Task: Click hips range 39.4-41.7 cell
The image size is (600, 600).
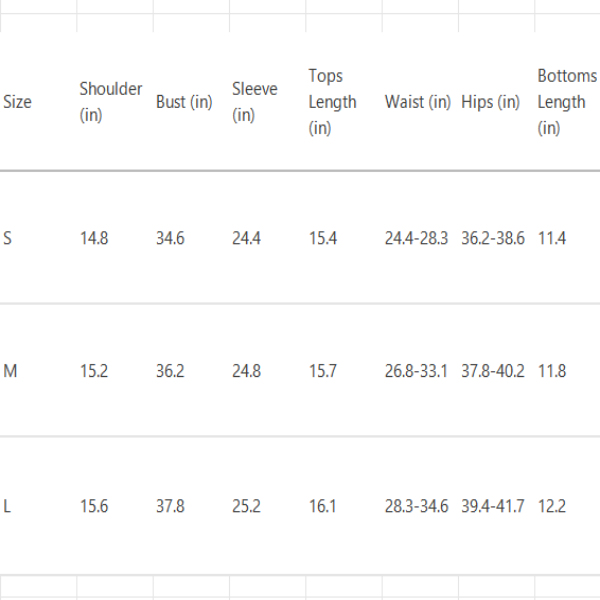Action: 492,506
